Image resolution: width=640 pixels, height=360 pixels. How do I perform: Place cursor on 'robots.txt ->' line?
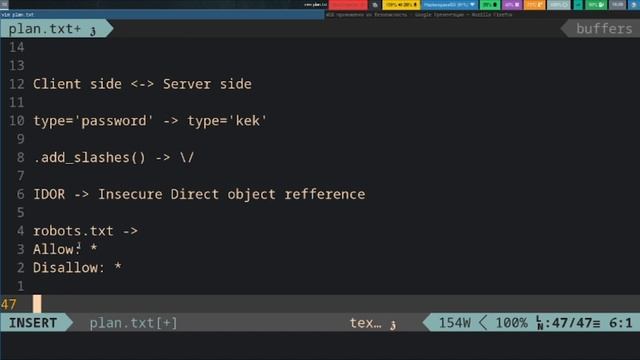tap(85, 231)
